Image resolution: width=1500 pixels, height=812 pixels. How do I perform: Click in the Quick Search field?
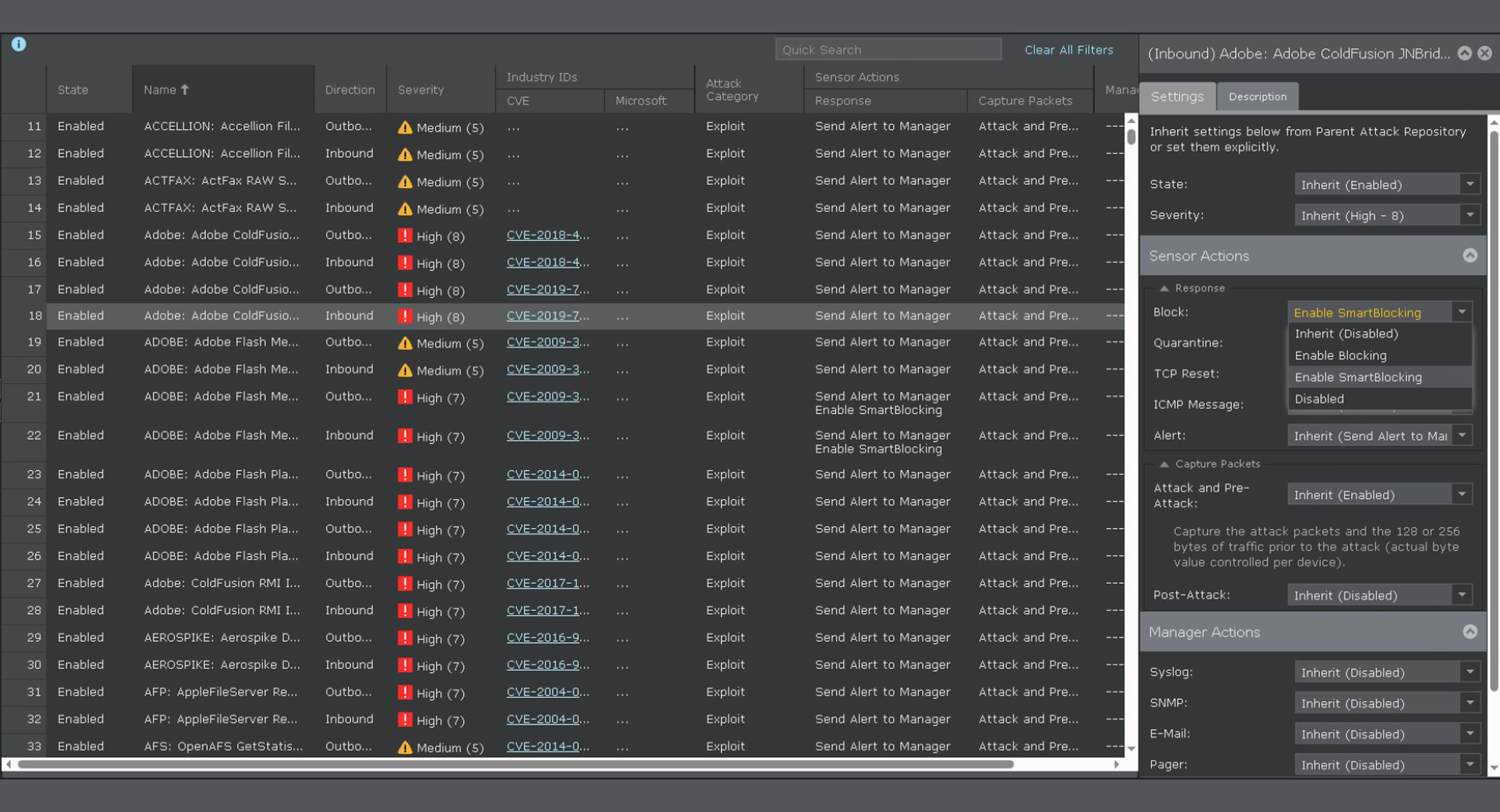[888, 50]
